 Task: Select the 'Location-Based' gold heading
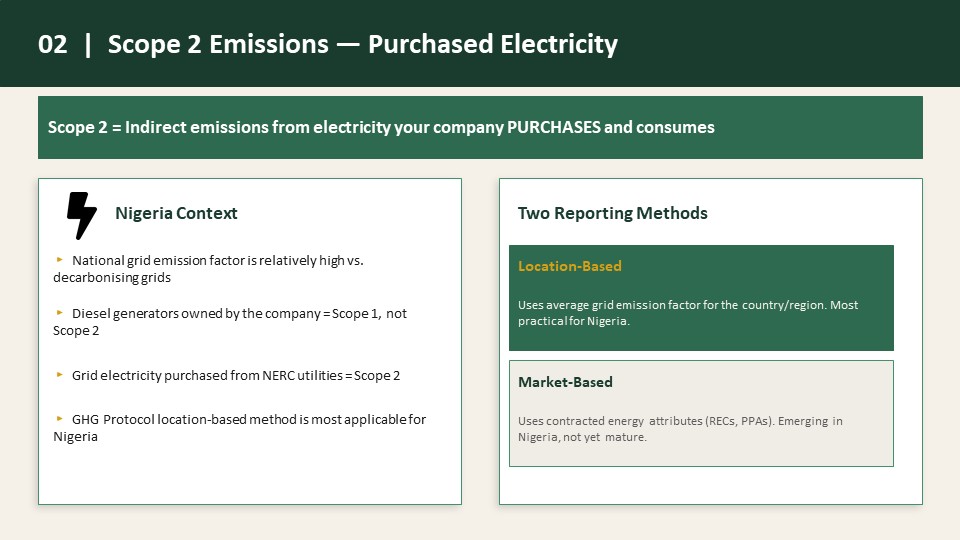pos(570,266)
